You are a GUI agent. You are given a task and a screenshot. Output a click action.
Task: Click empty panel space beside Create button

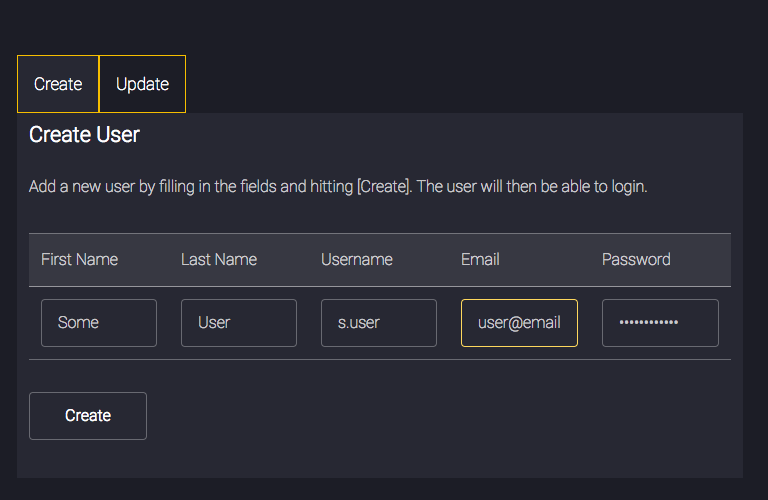pyautogui.click(x=441, y=416)
